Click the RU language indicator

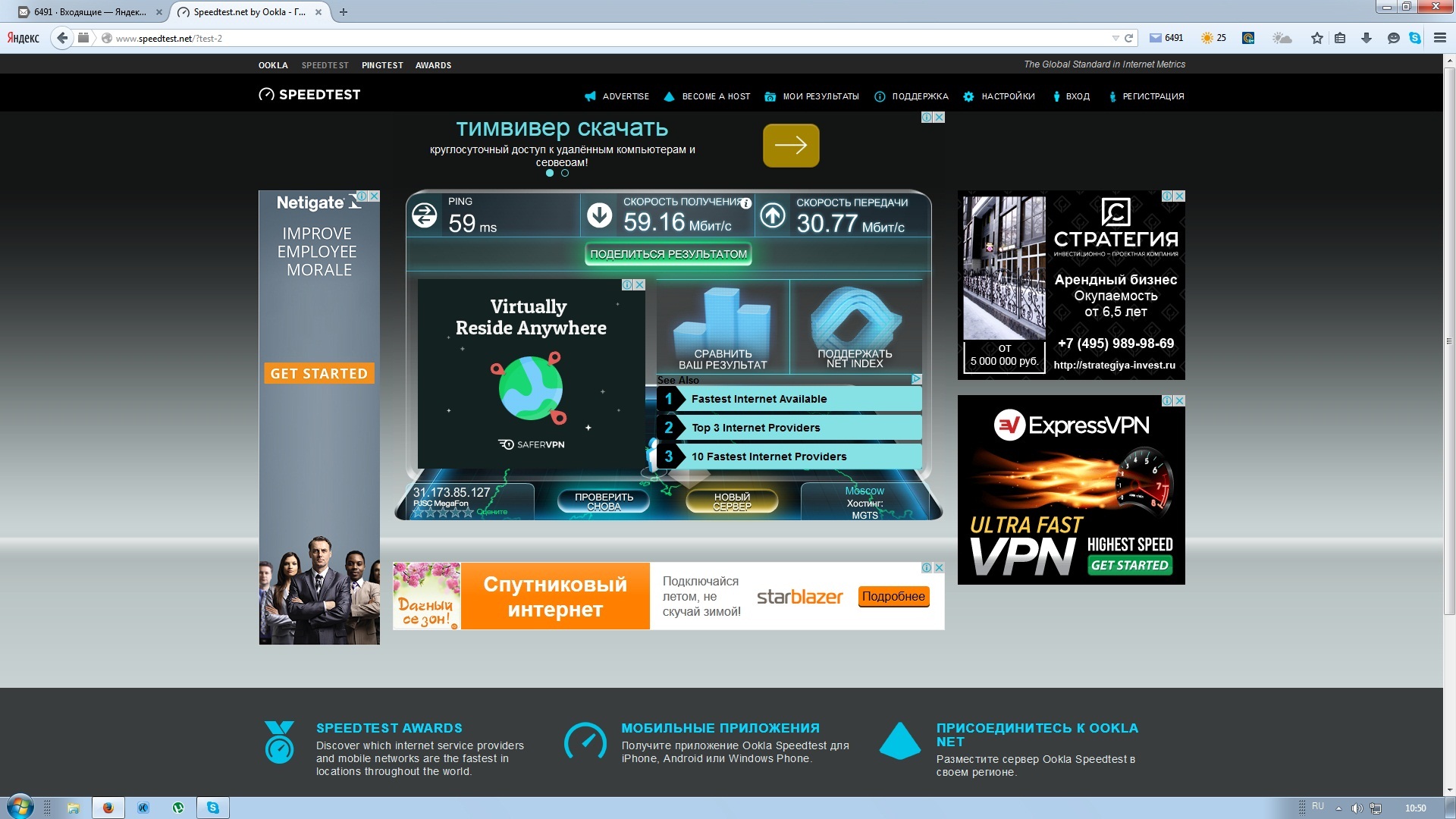[x=1318, y=806]
